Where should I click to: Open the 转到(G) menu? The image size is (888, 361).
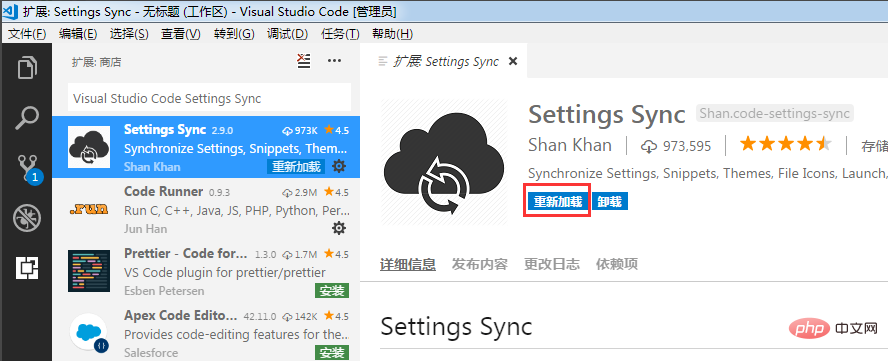tap(234, 34)
